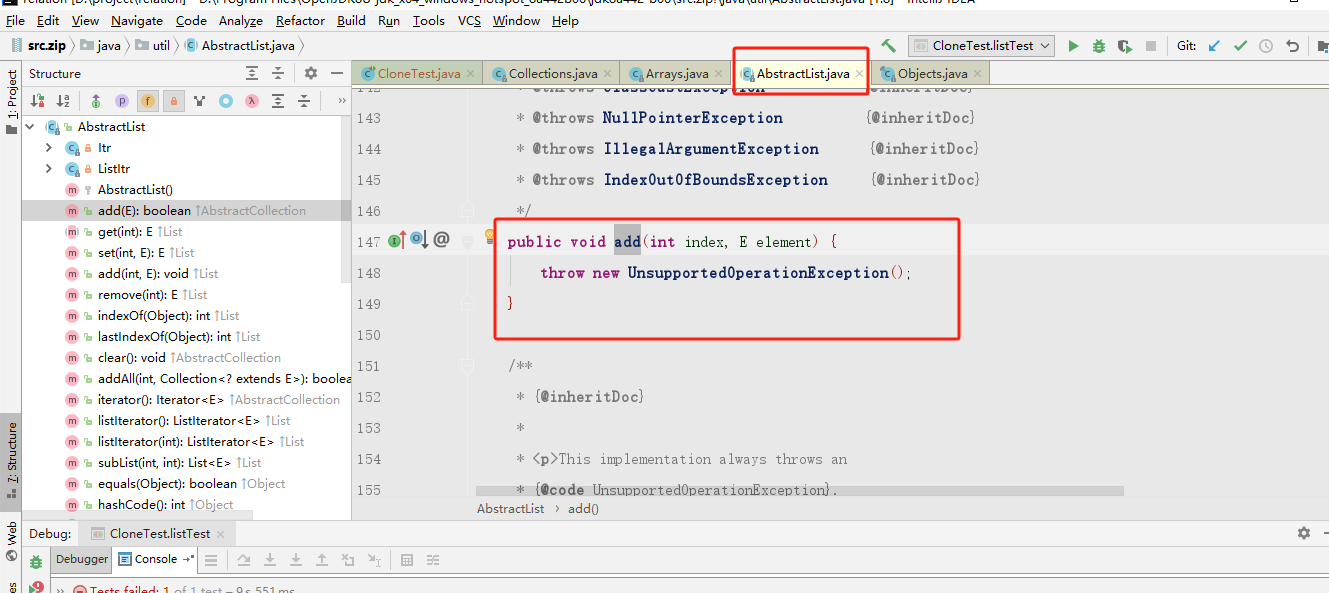Open the File menu

point(15,20)
